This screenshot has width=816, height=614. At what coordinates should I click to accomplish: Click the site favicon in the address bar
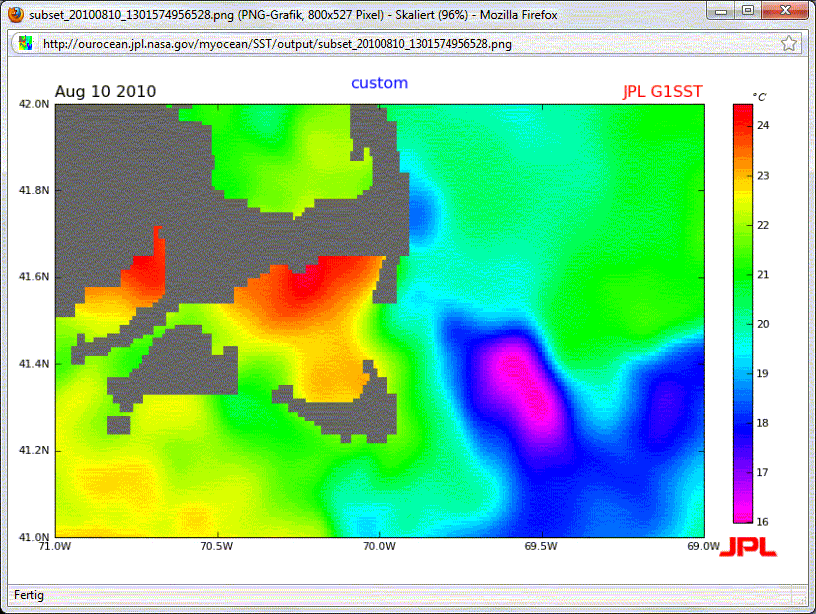coord(26,43)
